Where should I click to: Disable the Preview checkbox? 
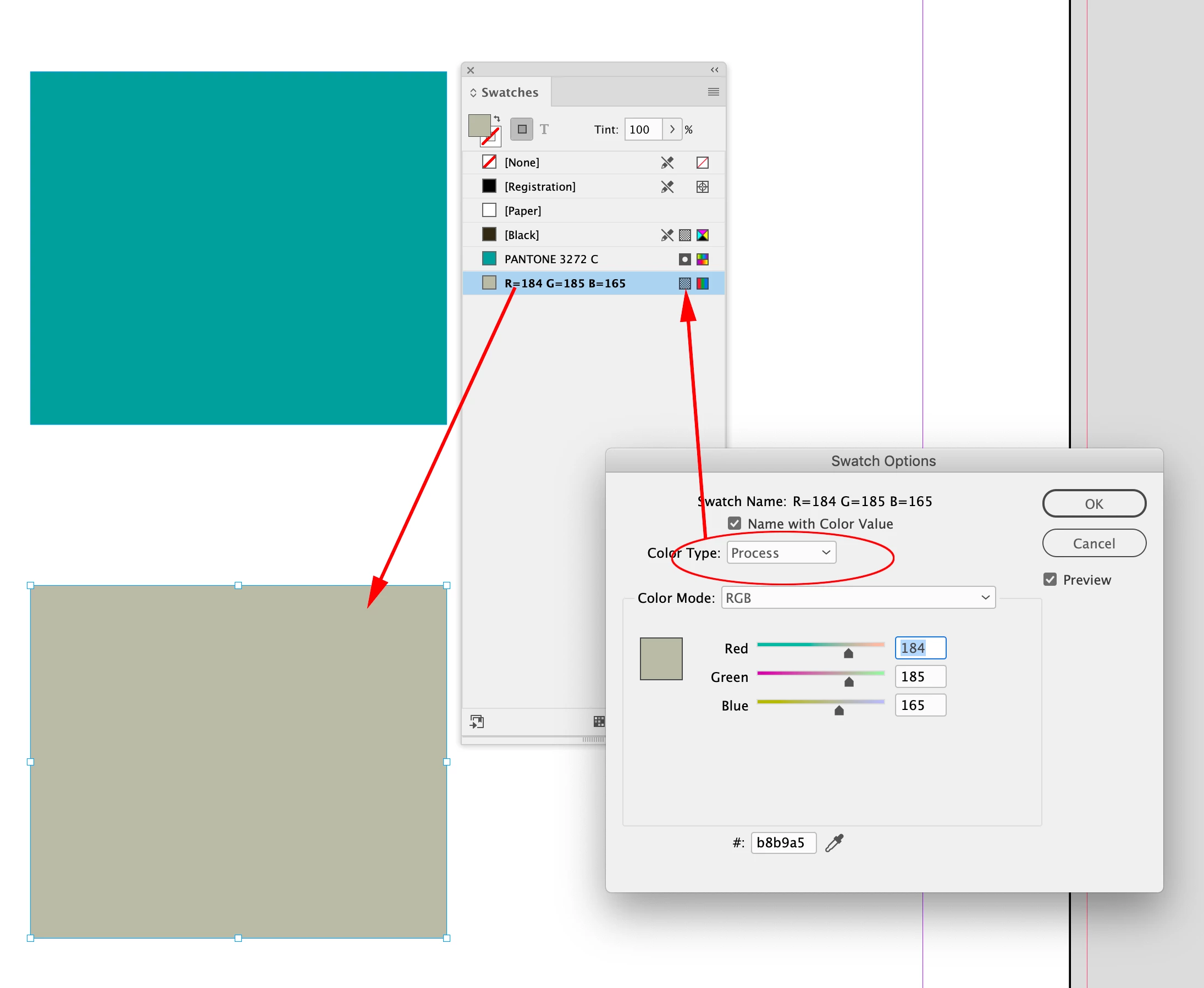(x=1050, y=579)
